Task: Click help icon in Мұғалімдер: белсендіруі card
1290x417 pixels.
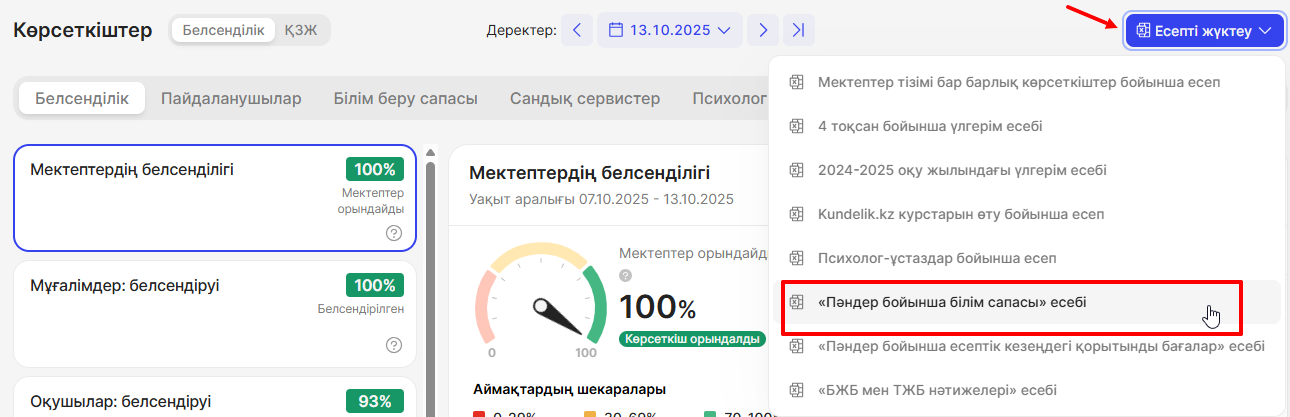Action: click(x=394, y=345)
